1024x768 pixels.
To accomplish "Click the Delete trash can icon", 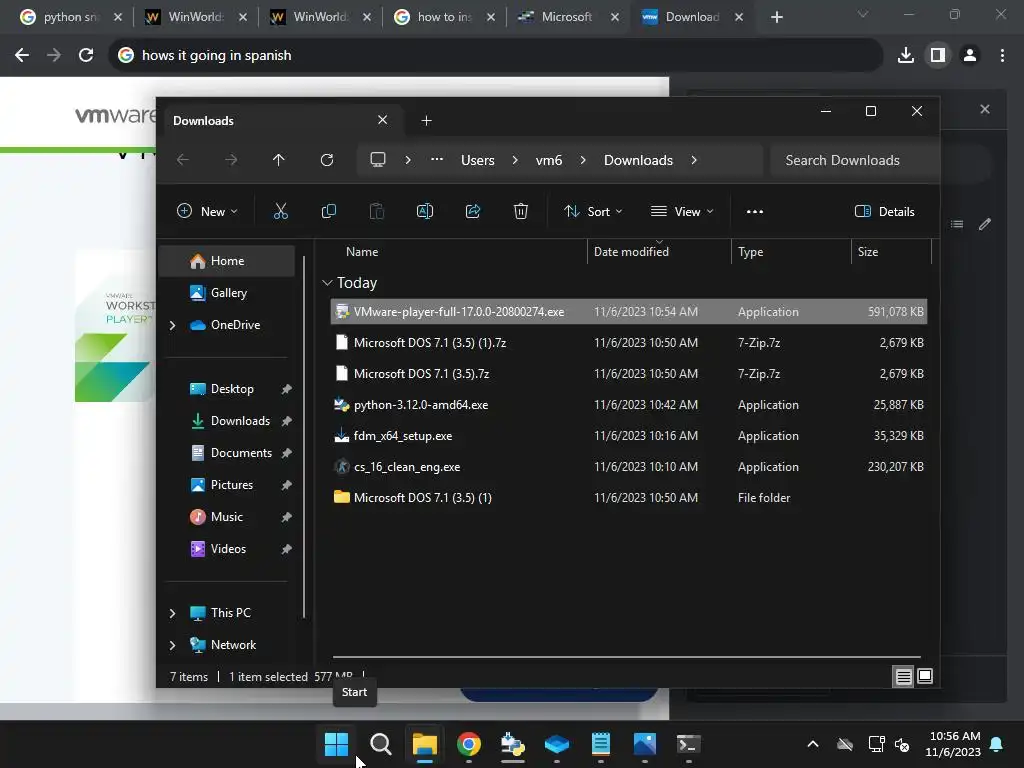I will tap(520, 212).
